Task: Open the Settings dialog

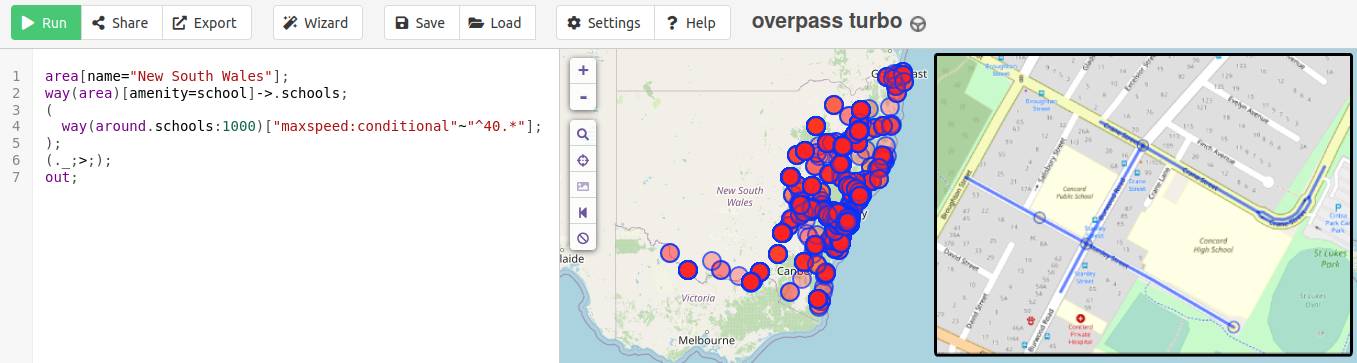Action: (604, 23)
